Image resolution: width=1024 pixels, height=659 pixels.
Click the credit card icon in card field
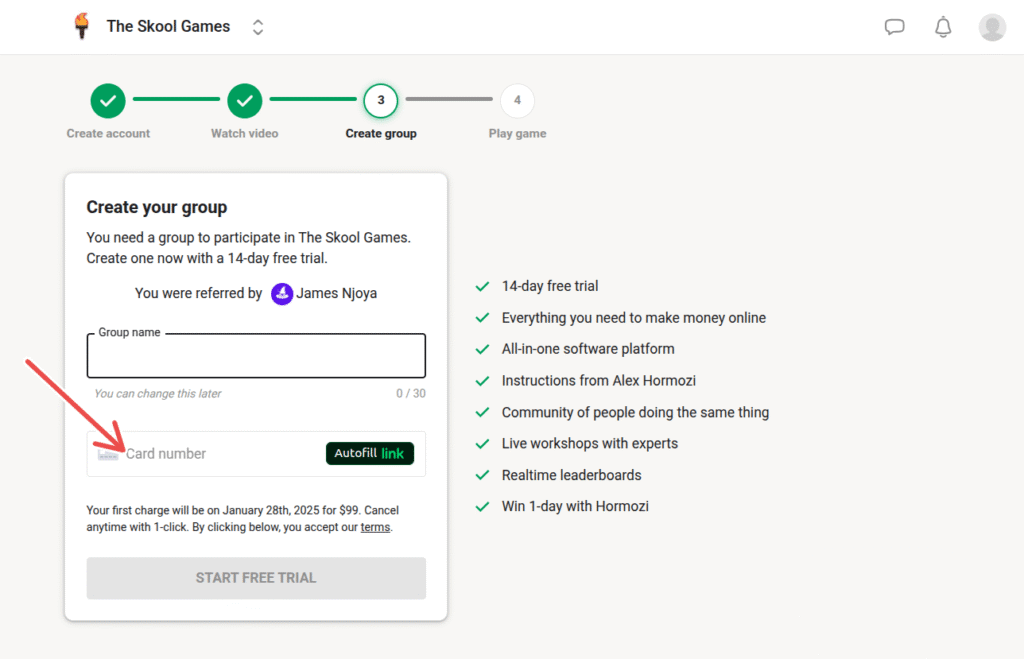tap(108, 454)
